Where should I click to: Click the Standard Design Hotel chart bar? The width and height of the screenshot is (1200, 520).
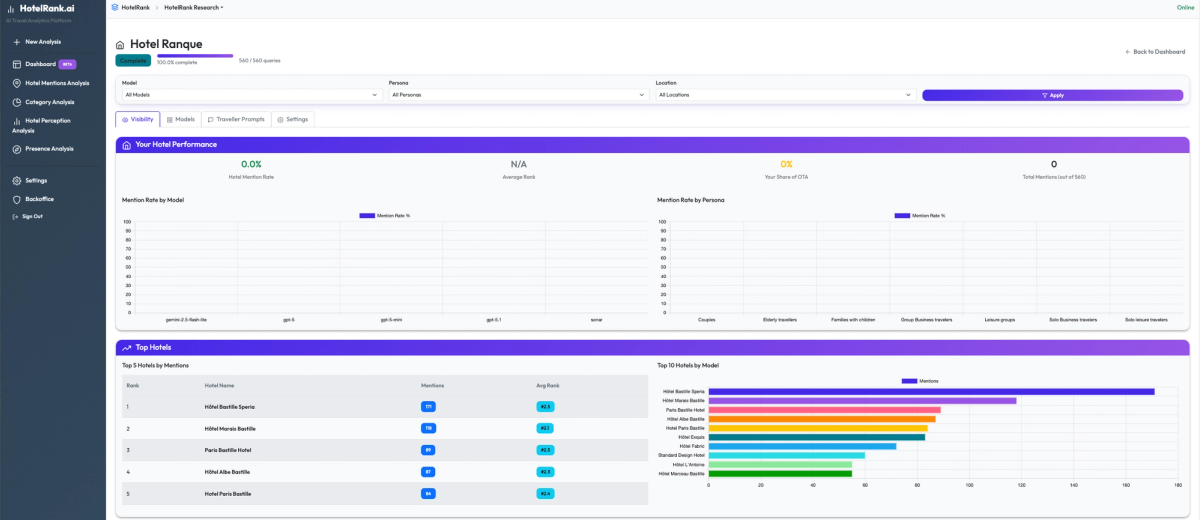click(x=786, y=455)
